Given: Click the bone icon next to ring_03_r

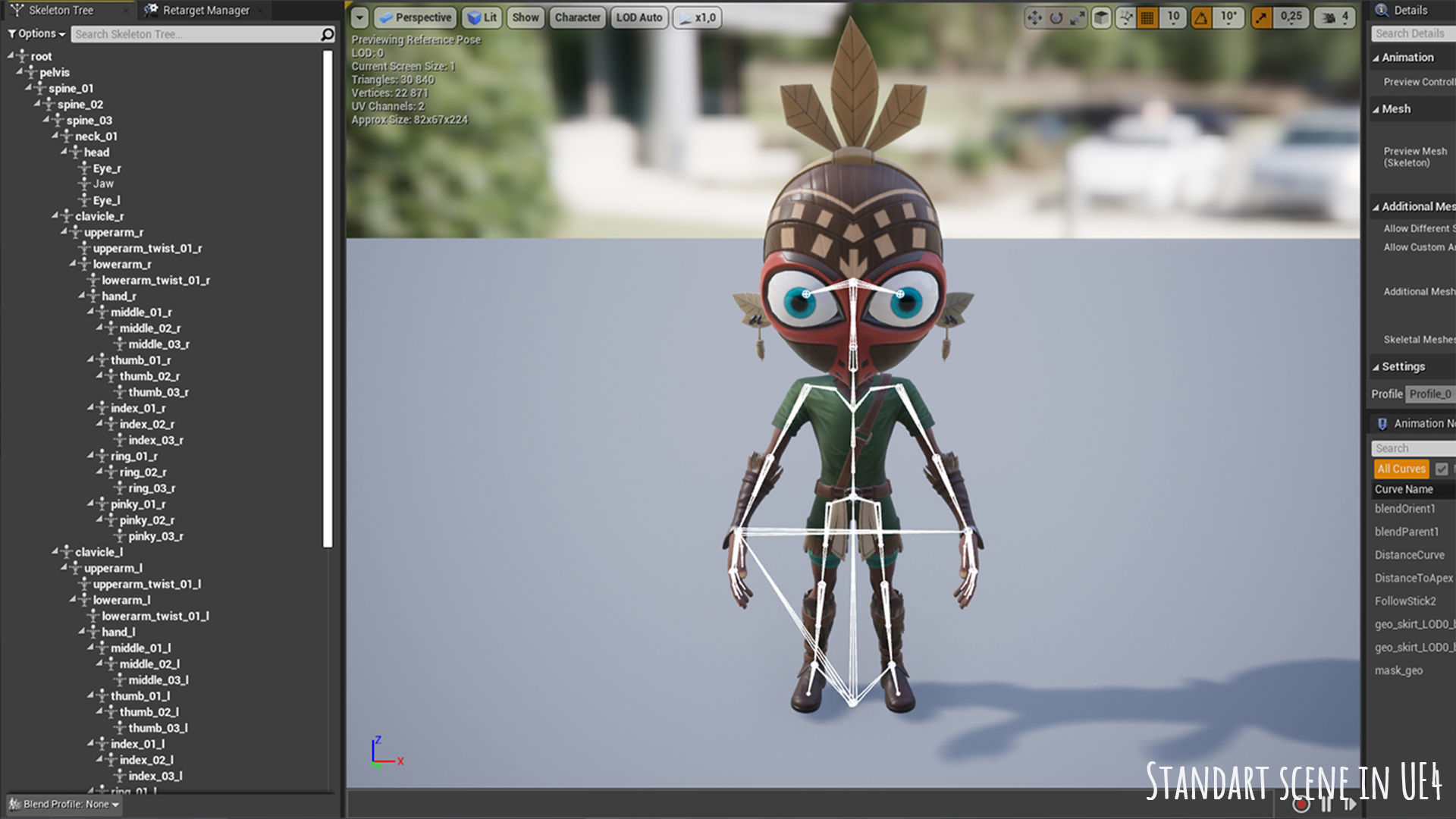Looking at the screenshot, I should click(x=120, y=488).
